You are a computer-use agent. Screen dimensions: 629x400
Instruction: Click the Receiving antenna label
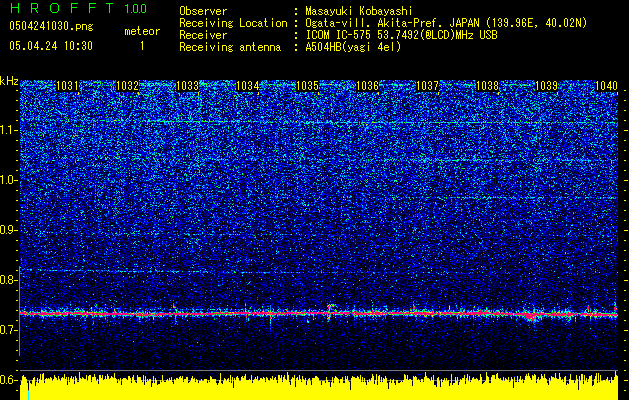pos(230,47)
